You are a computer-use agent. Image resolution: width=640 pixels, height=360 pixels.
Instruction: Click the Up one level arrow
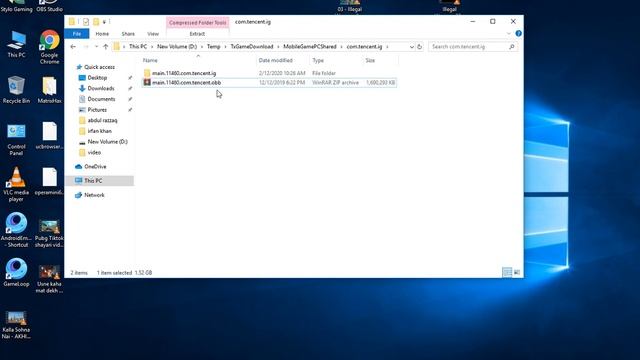[106, 47]
